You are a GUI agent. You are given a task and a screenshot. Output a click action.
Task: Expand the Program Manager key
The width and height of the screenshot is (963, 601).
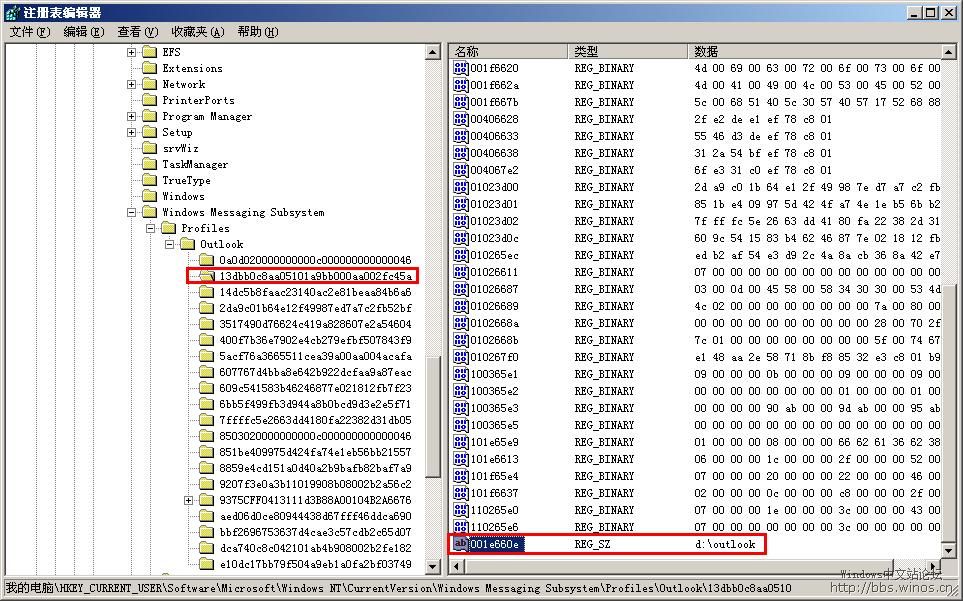(x=132, y=116)
